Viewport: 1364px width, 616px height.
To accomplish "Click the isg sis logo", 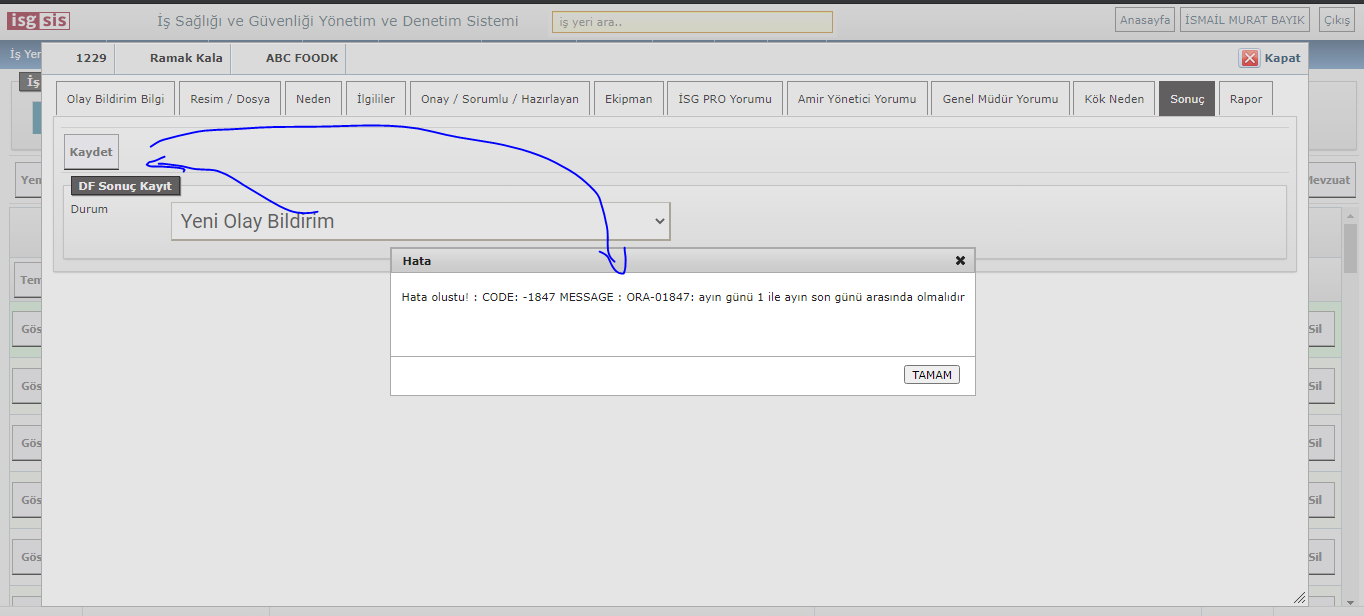I will 39,21.
